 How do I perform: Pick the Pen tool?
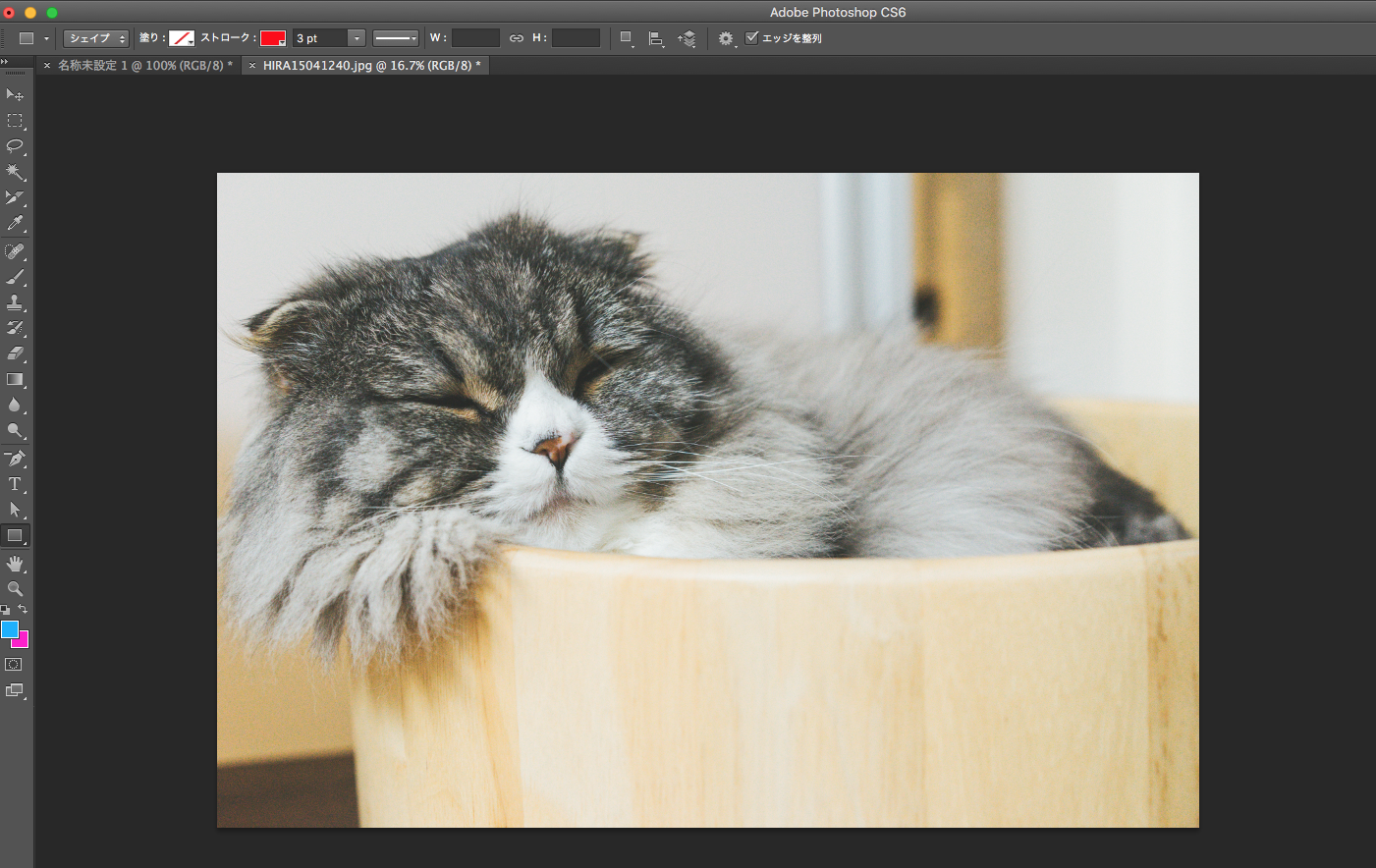coord(15,459)
